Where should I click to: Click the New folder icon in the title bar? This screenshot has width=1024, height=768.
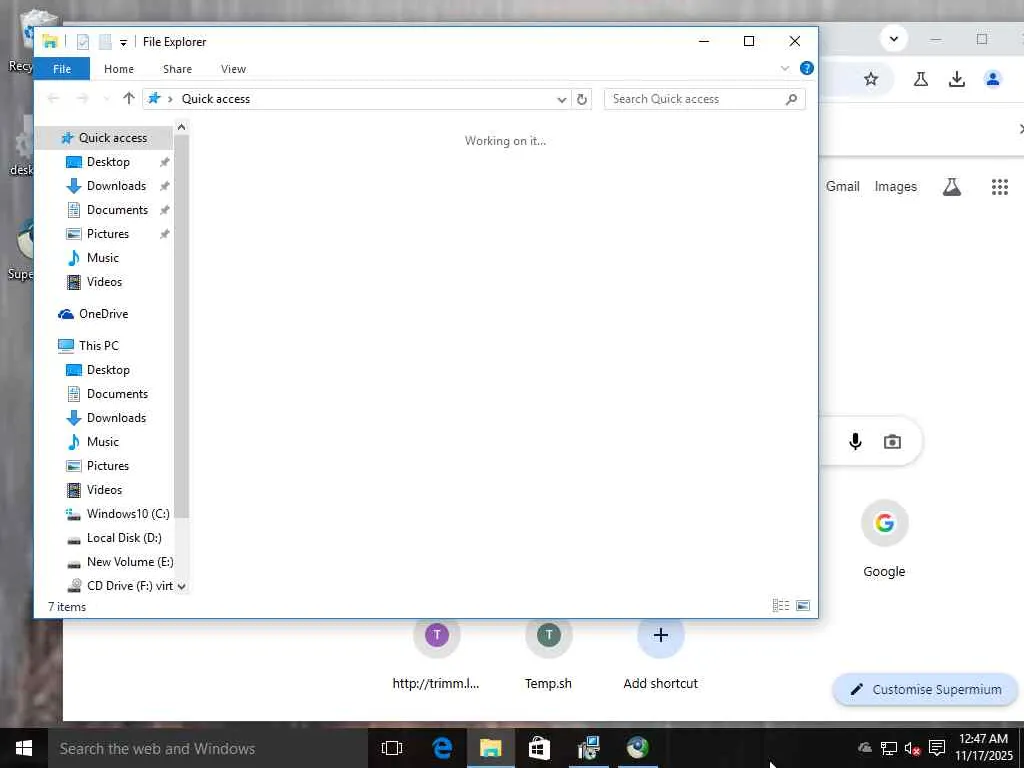[105, 42]
